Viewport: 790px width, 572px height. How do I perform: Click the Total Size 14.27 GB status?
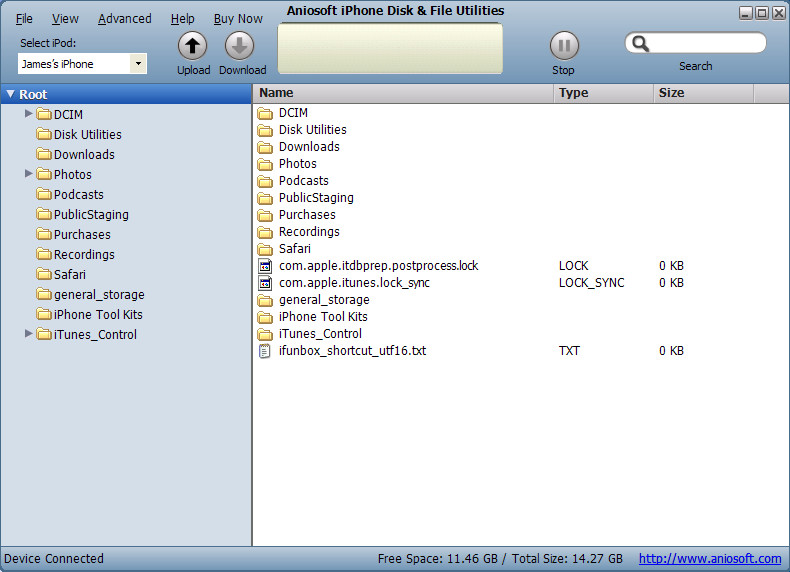click(567, 558)
